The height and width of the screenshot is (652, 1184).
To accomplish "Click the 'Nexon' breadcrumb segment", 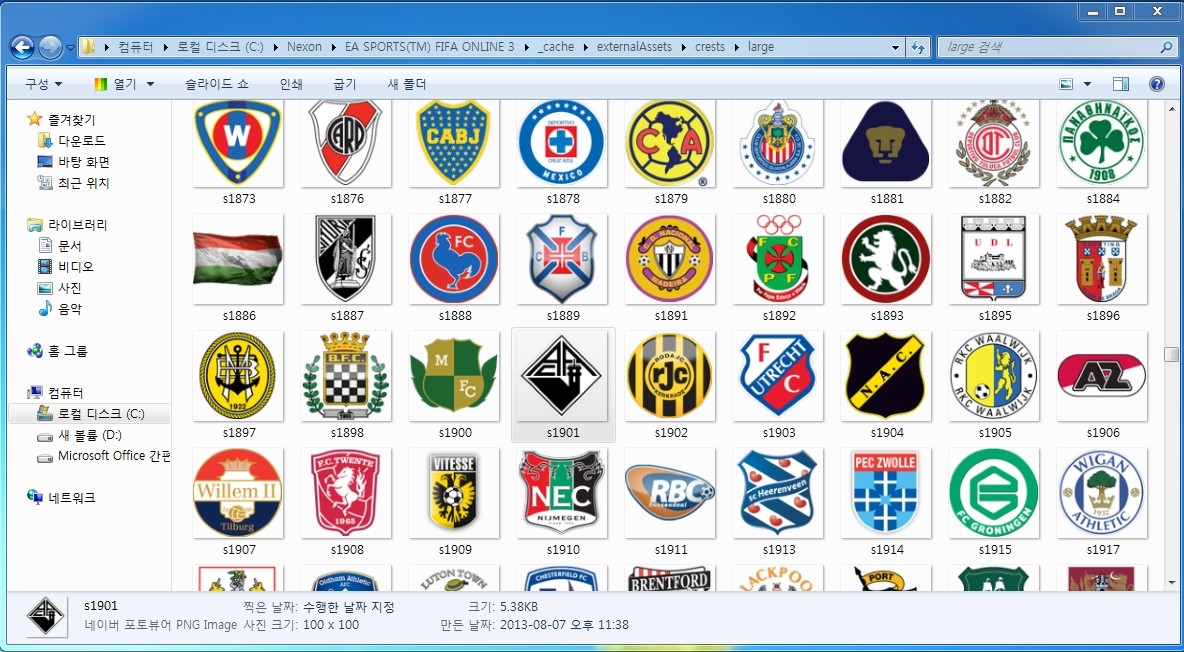I will coord(304,47).
